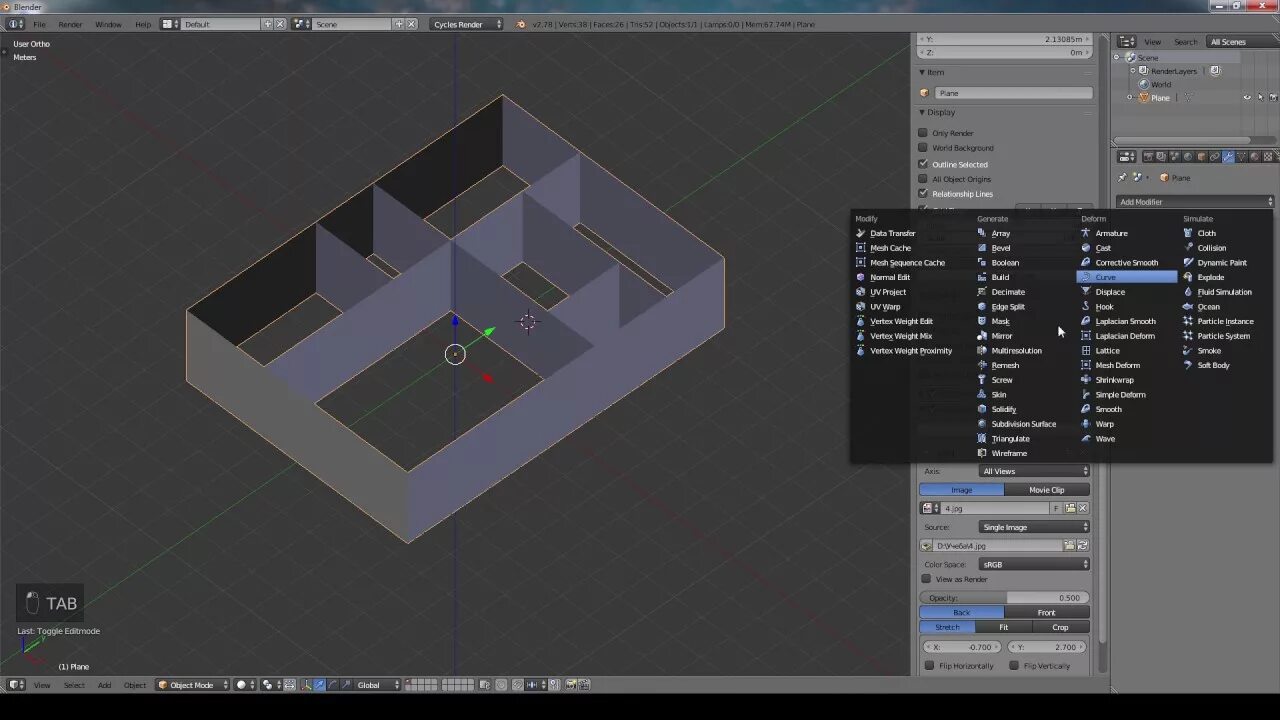The width and height of the screenshot is (1280, 720).
Task: Hide Plane object via eye icon in outliner
Action: (x=1247, y=98)
